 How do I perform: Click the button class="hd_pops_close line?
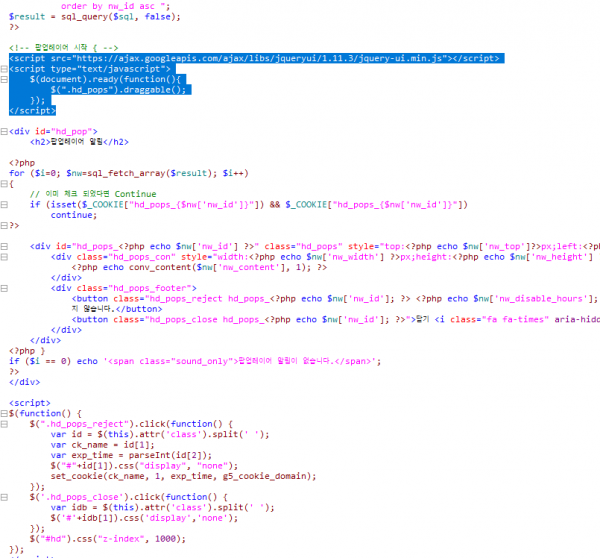(x=336, y=320)
